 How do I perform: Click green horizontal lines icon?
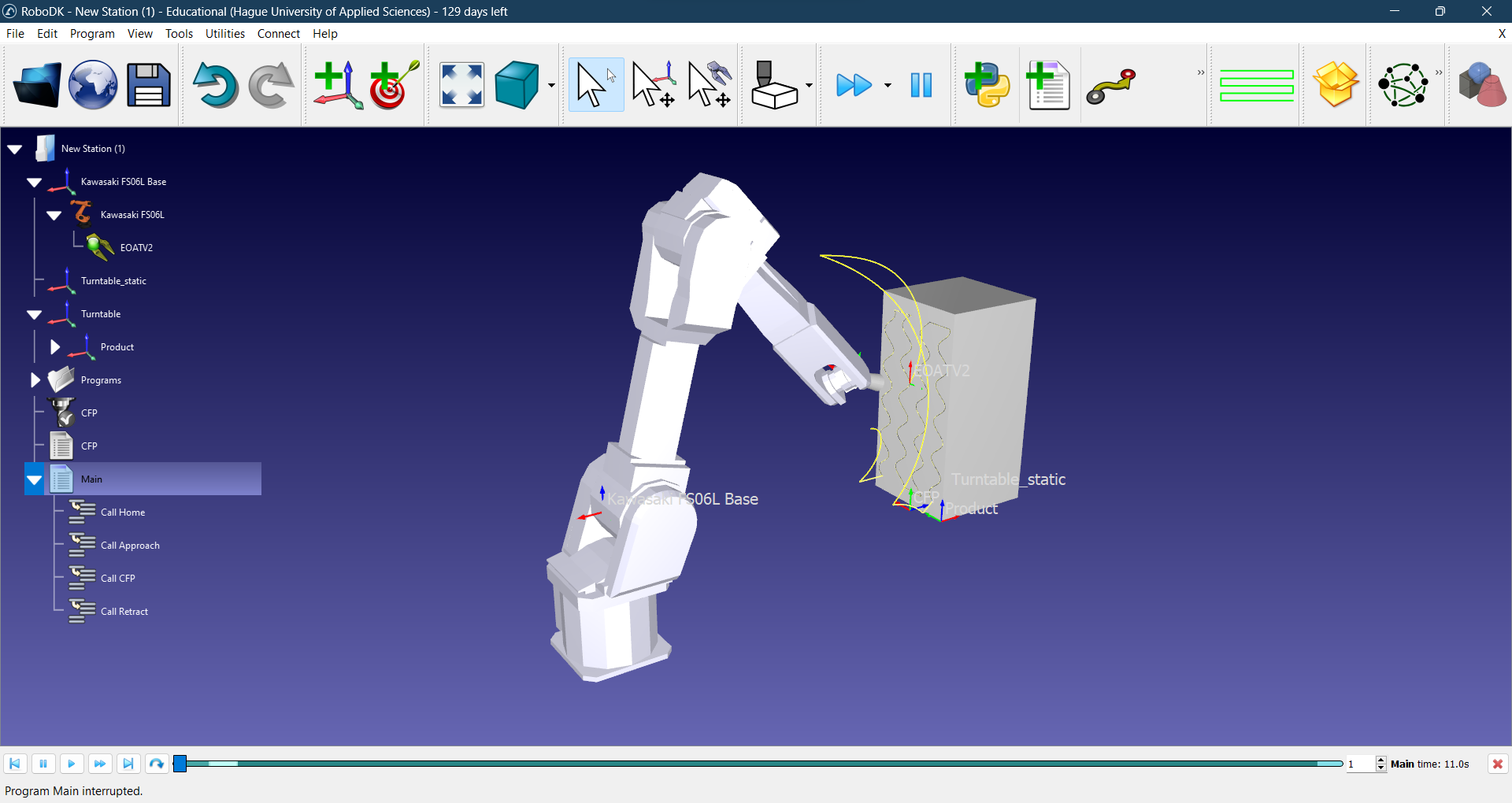click(x=1257, y=85)
